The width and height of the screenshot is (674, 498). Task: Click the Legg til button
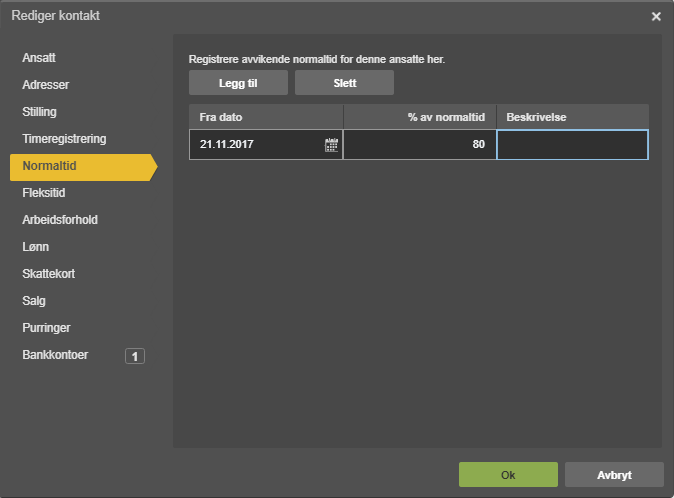tap(239, 82)
